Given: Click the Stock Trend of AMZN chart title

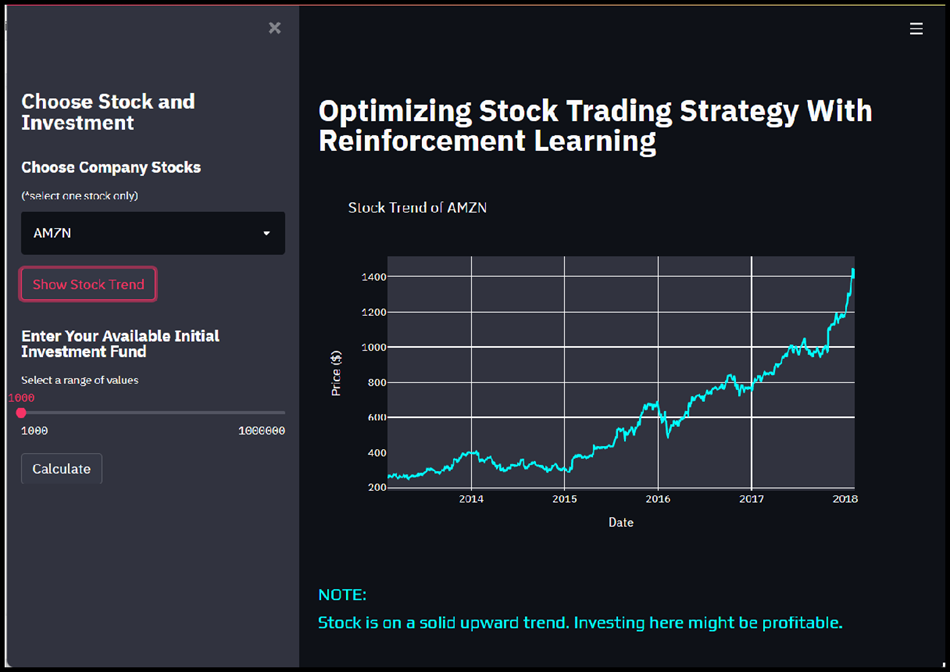Looking at the screenshot, I should (417, 208).
